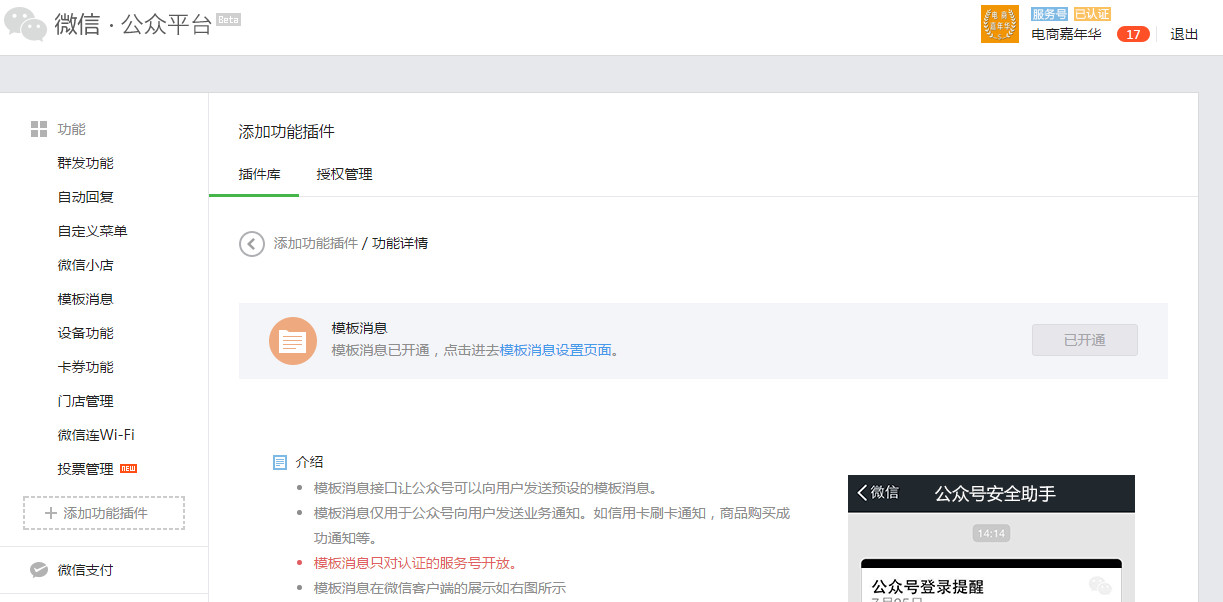Click the back arrow circle icon
This screenshot has width=1223, height=602.
pos(251,243)
